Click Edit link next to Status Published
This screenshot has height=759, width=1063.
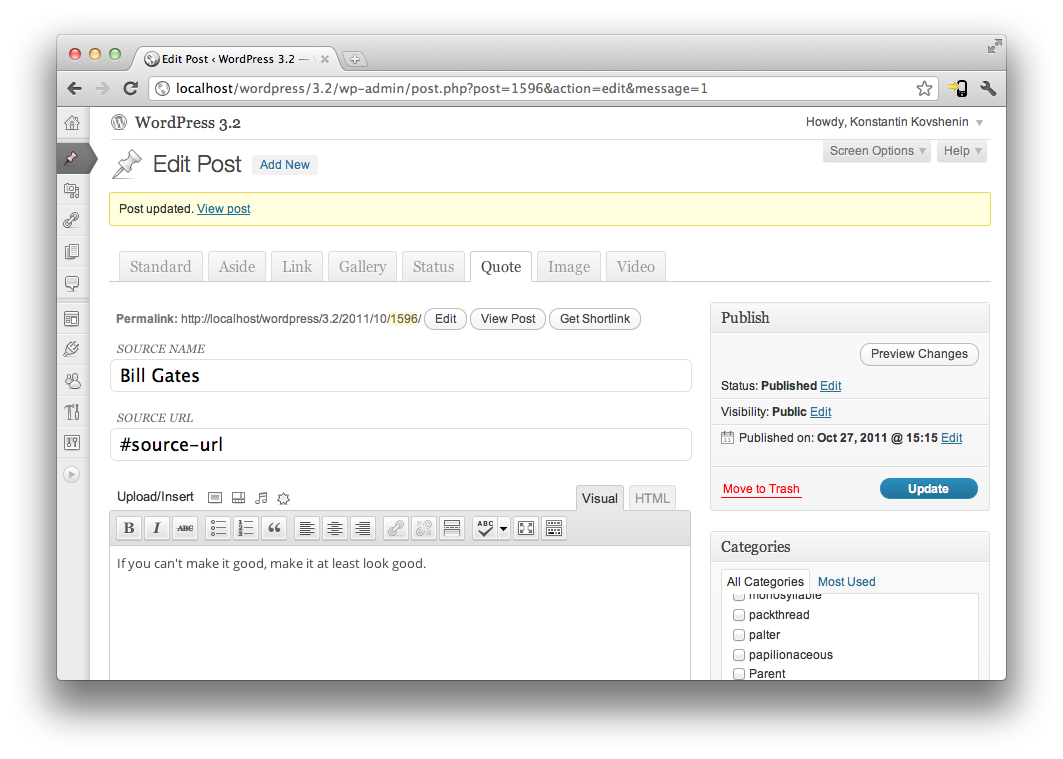[x=830, y=386]
